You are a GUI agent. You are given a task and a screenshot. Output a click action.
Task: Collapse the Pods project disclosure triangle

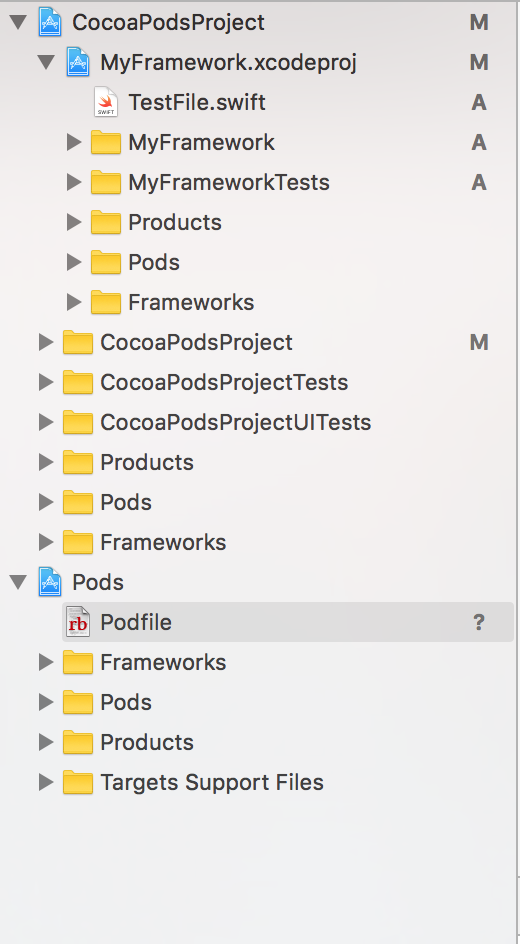[x=18, y=583]
